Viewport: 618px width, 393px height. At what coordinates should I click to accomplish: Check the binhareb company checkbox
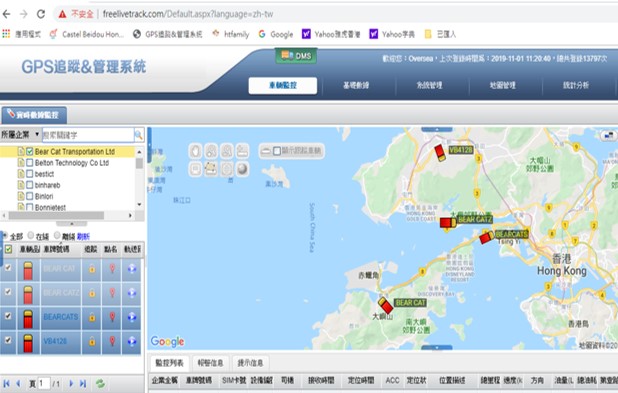pyautogui.click(x=30, y=185)
